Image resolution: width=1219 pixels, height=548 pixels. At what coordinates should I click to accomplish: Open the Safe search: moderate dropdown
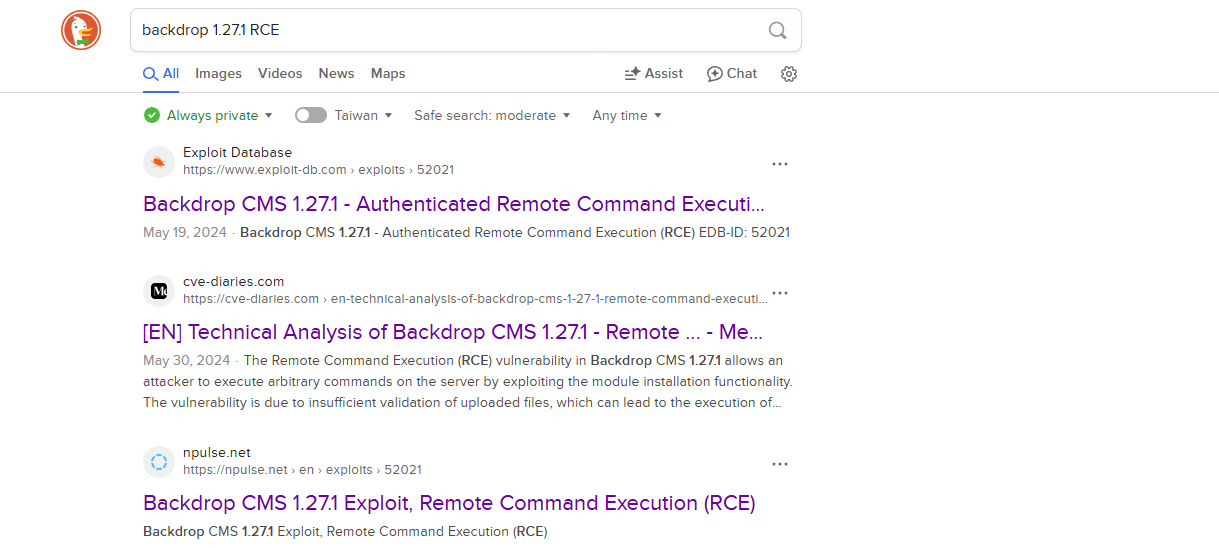(x=492, y=115)
